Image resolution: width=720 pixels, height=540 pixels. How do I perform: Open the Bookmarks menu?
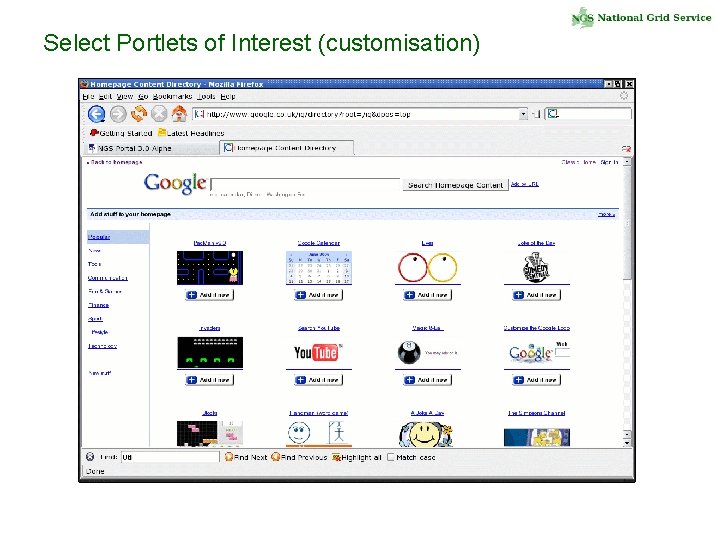[172, 96]
